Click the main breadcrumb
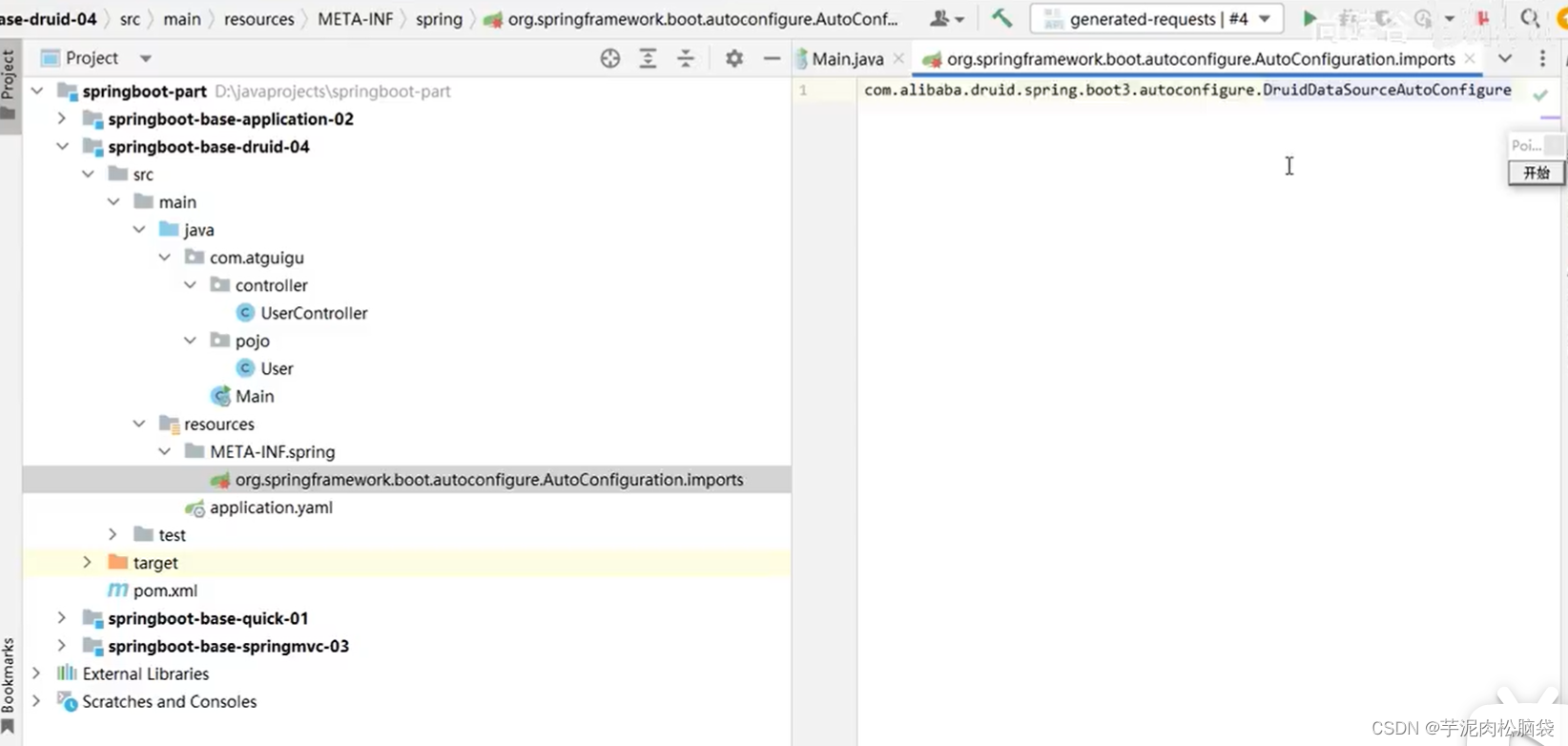 [181, 19]
